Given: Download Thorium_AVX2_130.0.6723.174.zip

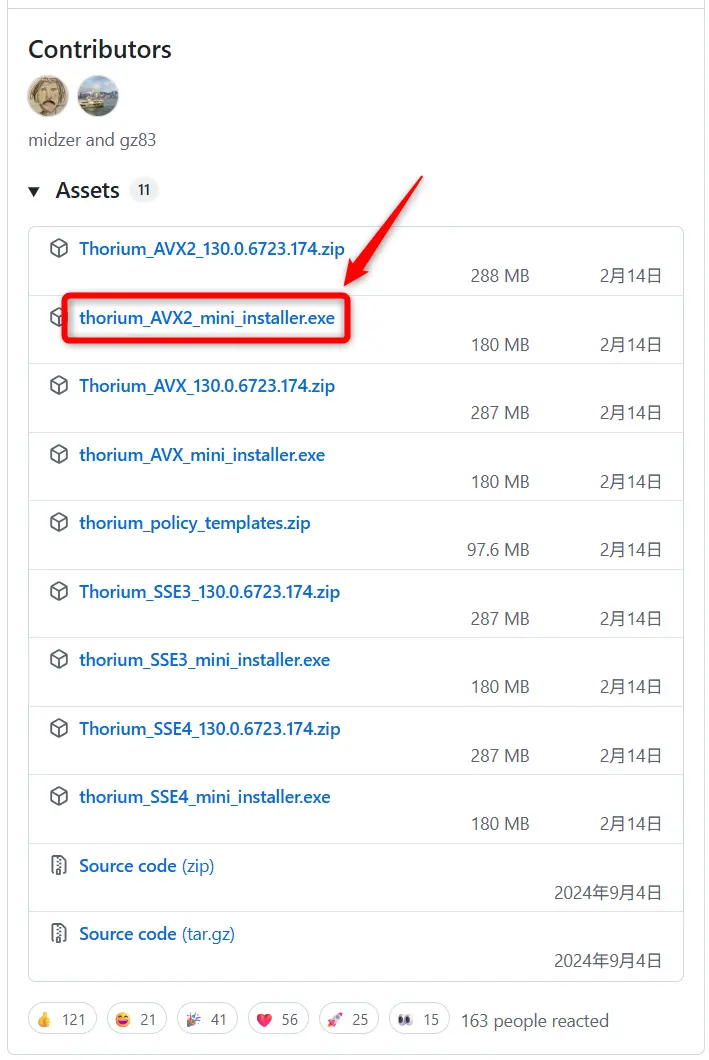Looking at the screenshot, I should point(211,249).
